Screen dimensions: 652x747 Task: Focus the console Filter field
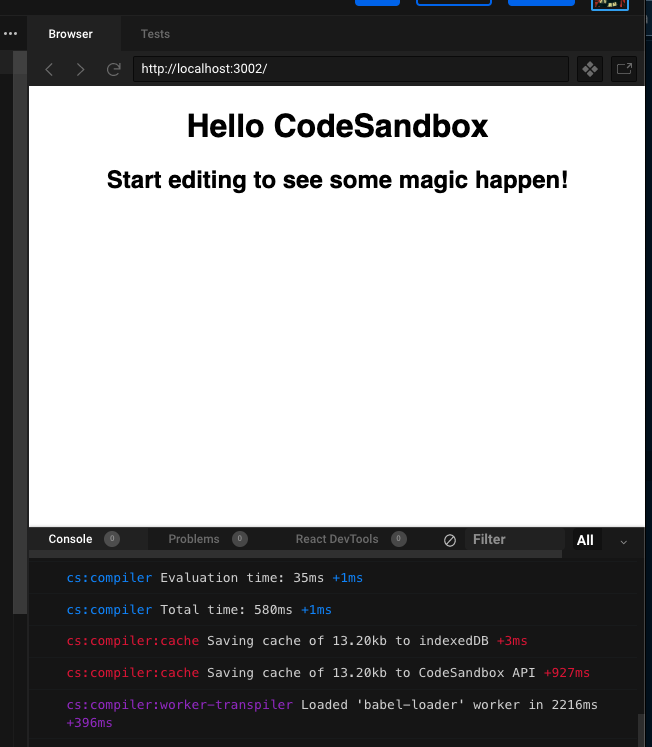pos(514,539)
